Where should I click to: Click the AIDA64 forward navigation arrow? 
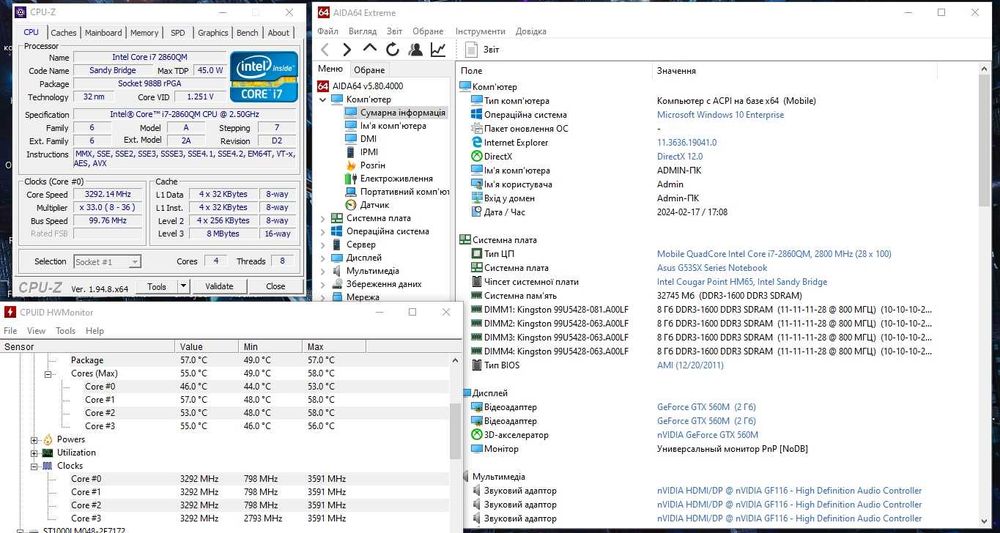tap(347, 49)
